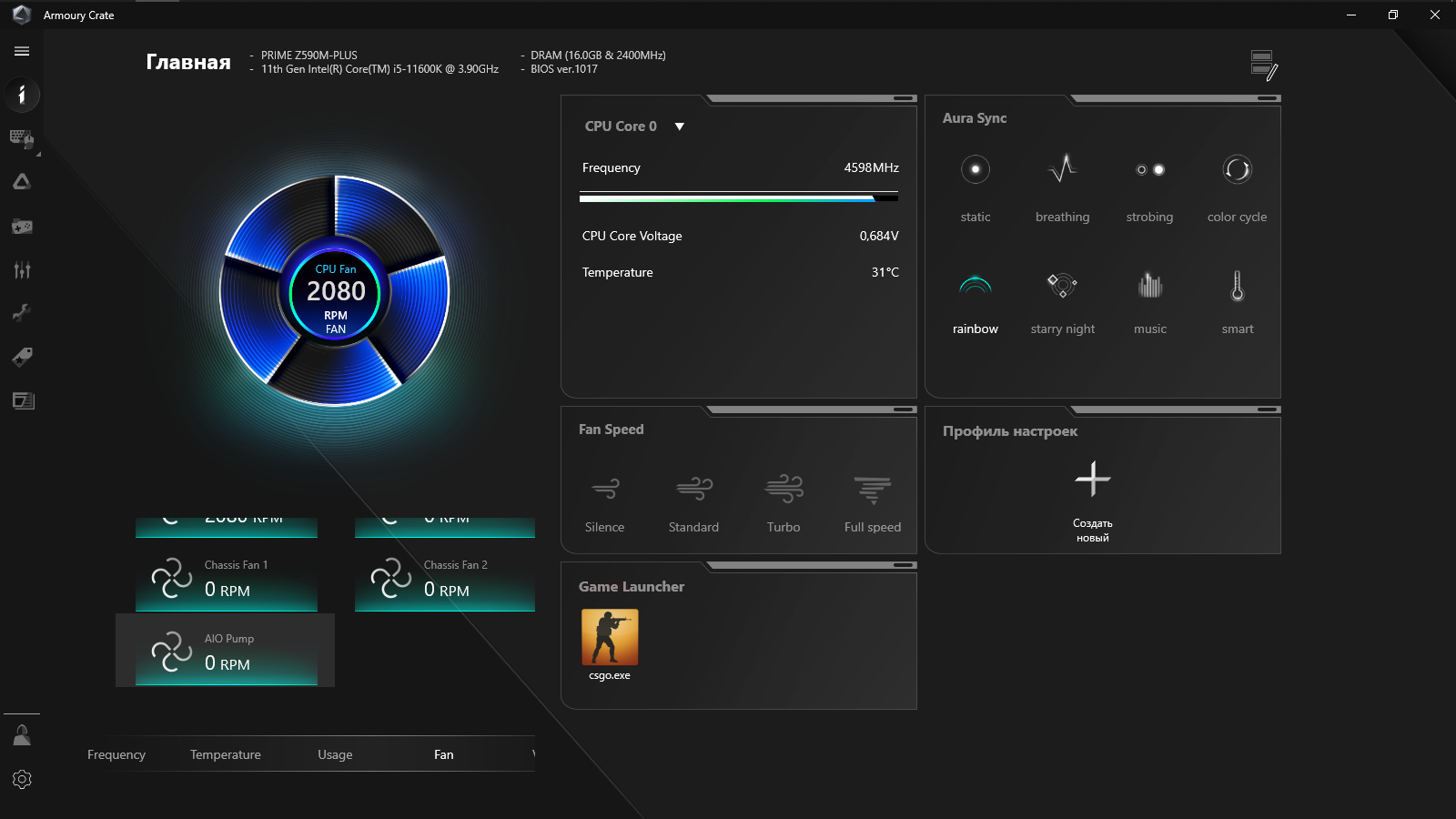Select the AIO Pump tile
This screenshot has width=1456, height=819.
point(226,650)
